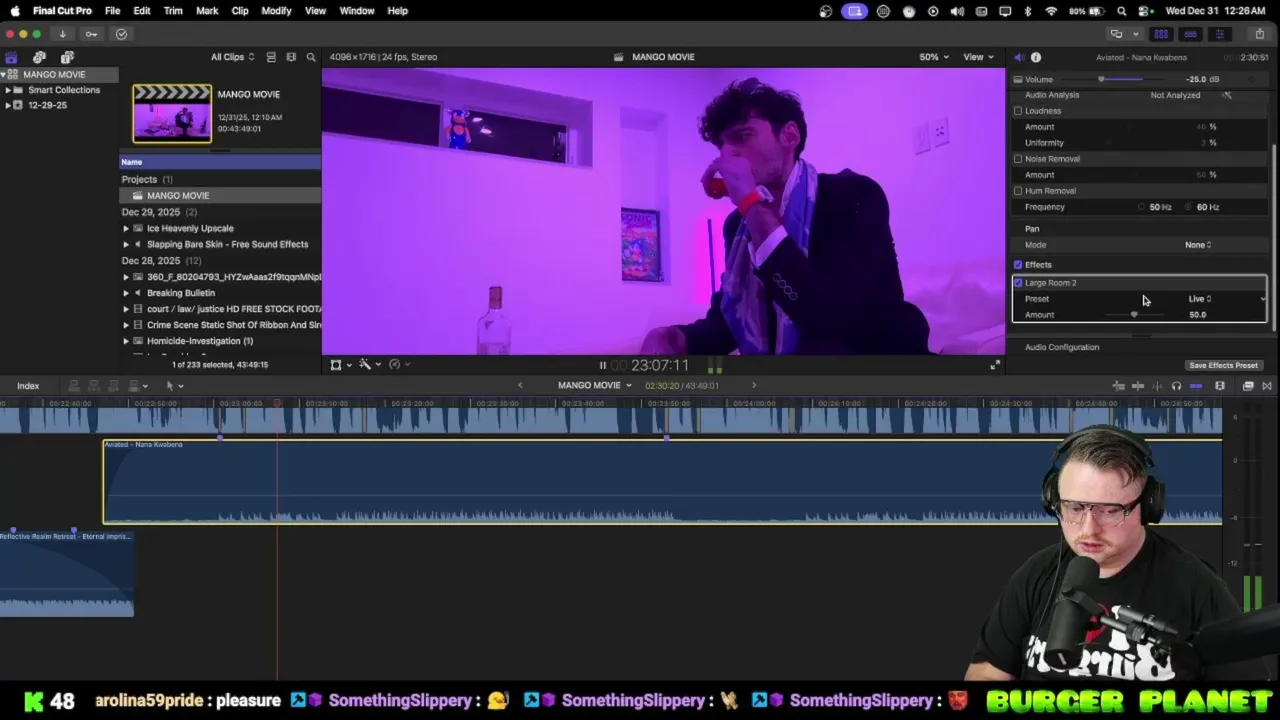
Task: Open the MANGO MOVIE timeline title dropdown
Action: coord(595,386)
